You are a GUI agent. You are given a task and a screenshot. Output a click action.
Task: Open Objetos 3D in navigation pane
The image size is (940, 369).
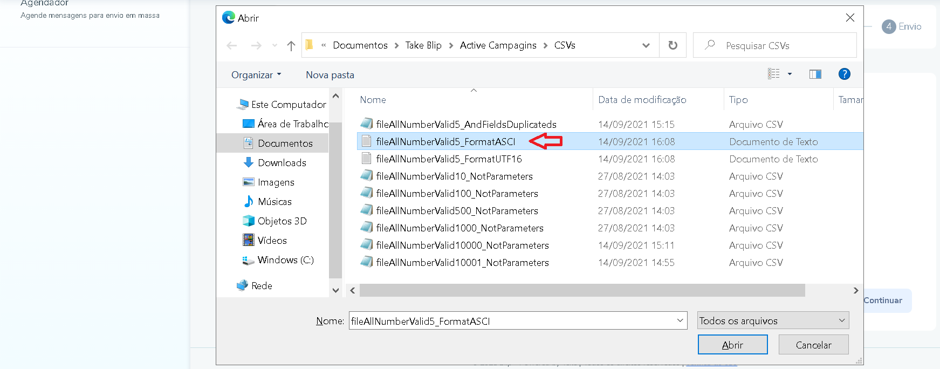click(x=275, y=221)
